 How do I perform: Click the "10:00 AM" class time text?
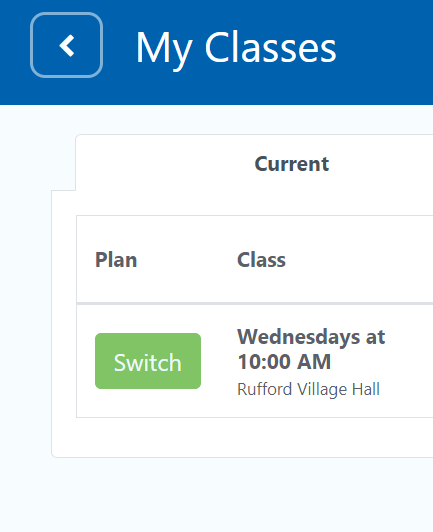284,362
